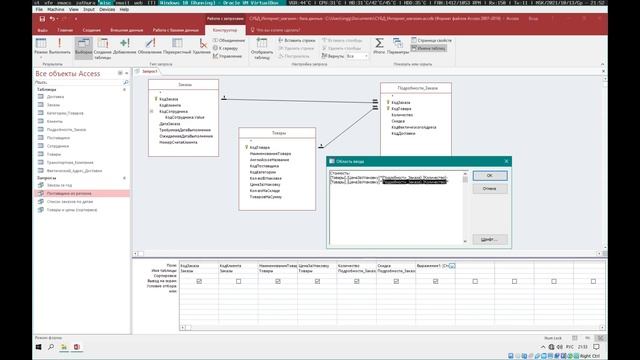
Task: Open the Вернуть combo box
Action: point(357,56)
